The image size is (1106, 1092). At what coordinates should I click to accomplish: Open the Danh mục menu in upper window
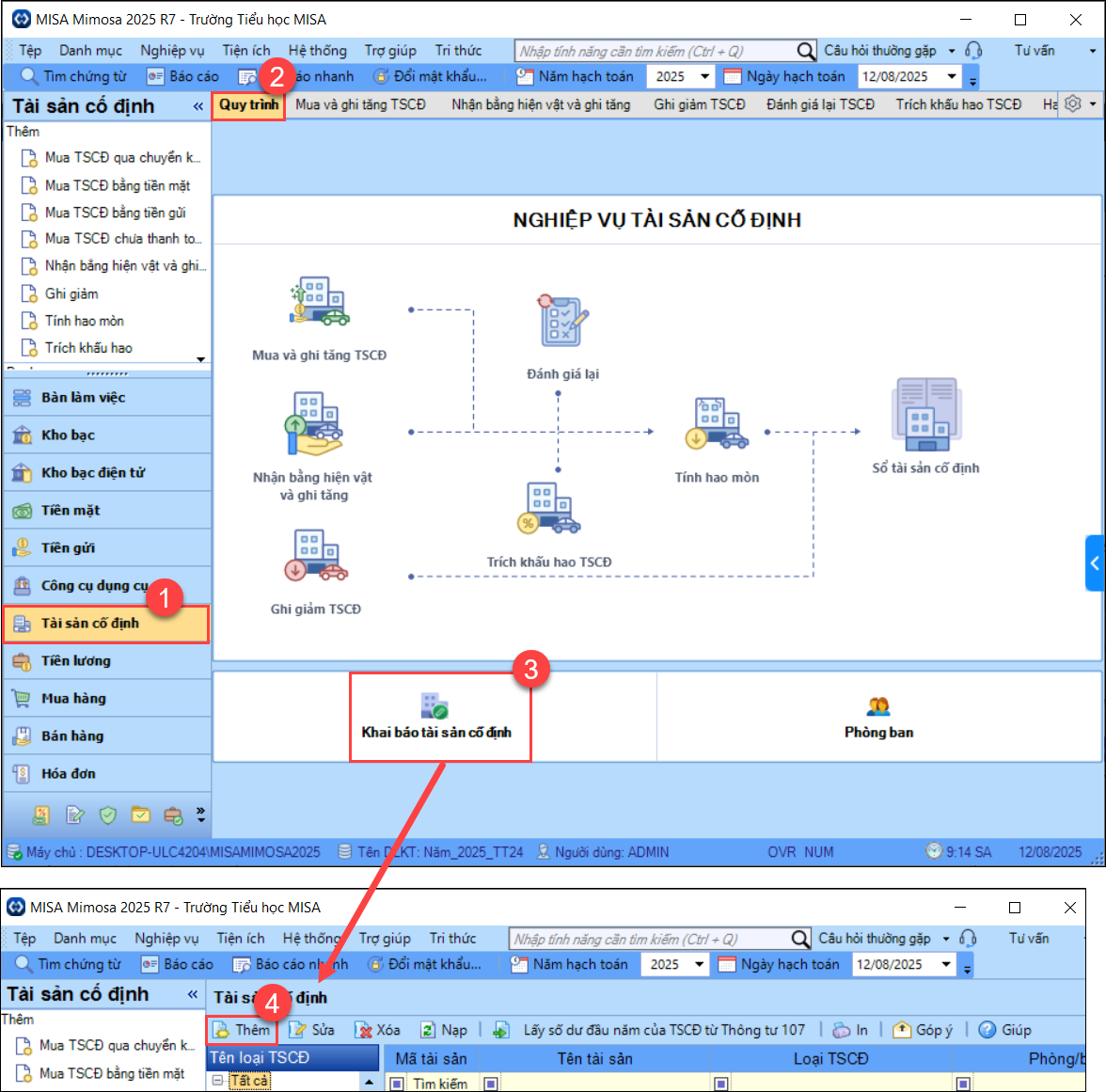pos(90,51)
